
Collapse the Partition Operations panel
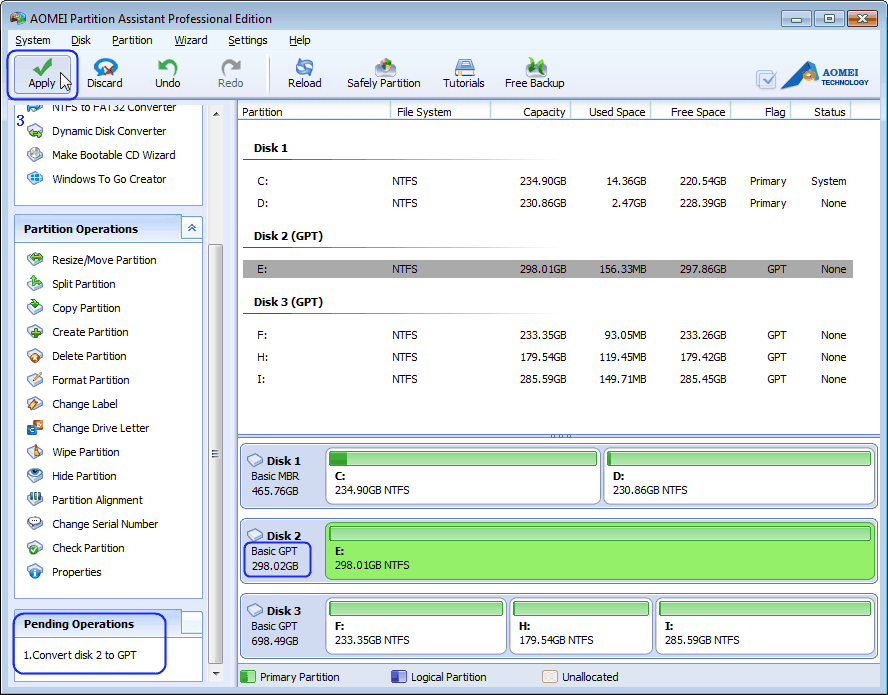pos(191,228)
